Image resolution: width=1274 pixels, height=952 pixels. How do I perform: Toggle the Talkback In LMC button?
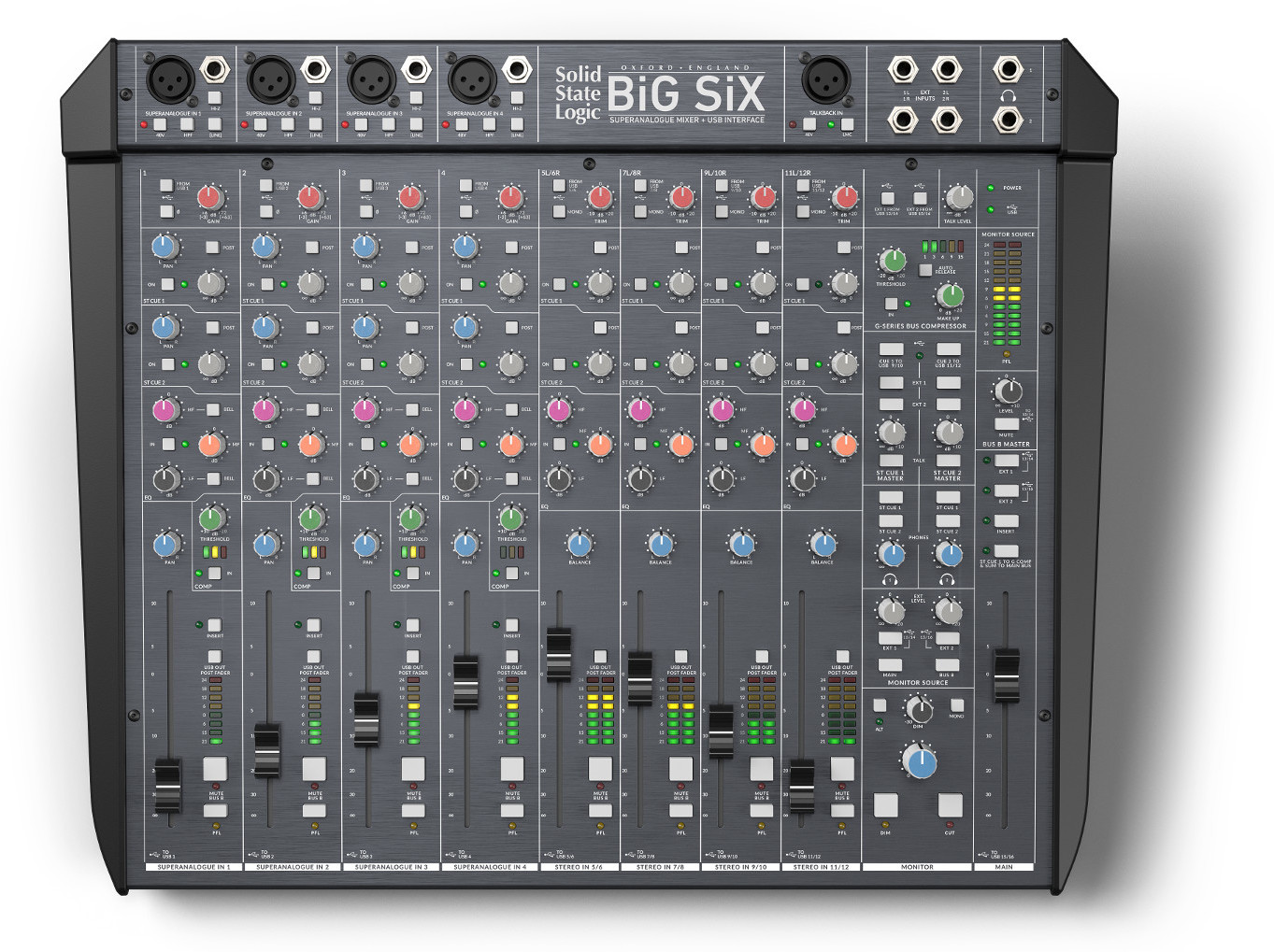pos(847,124)
